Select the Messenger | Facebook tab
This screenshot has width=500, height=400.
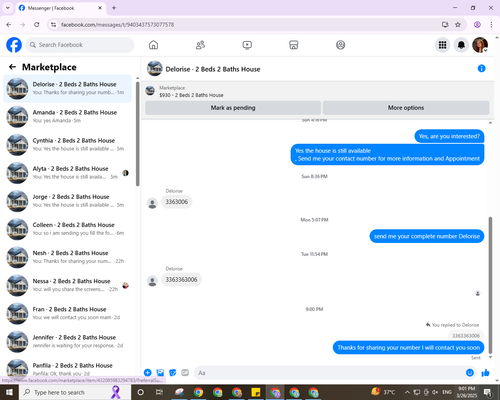tap(60, 8)
